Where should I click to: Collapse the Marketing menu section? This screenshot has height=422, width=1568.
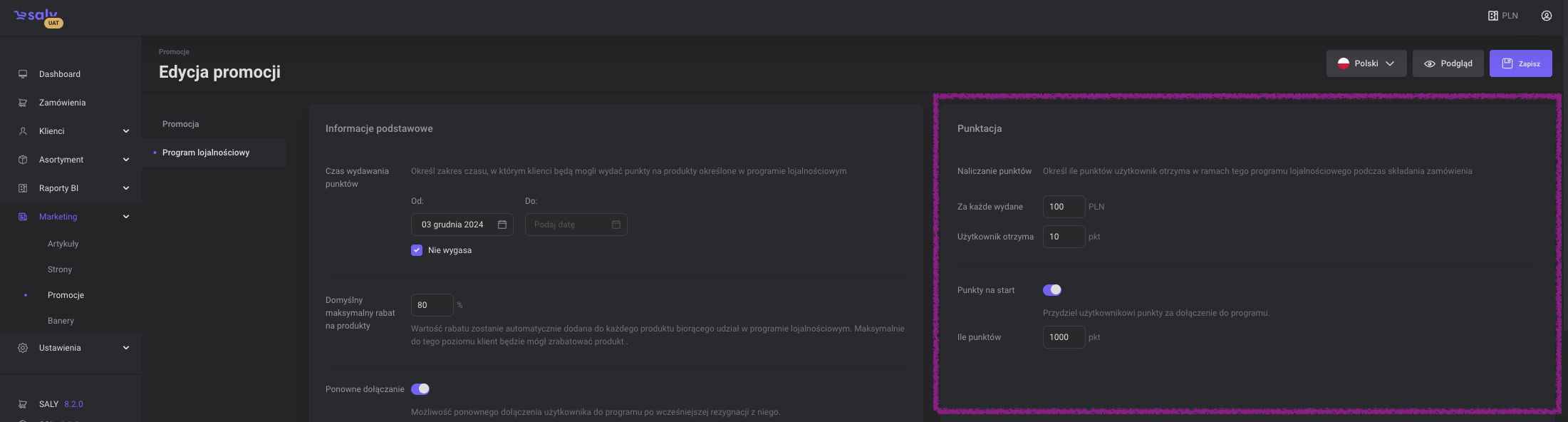126,217
